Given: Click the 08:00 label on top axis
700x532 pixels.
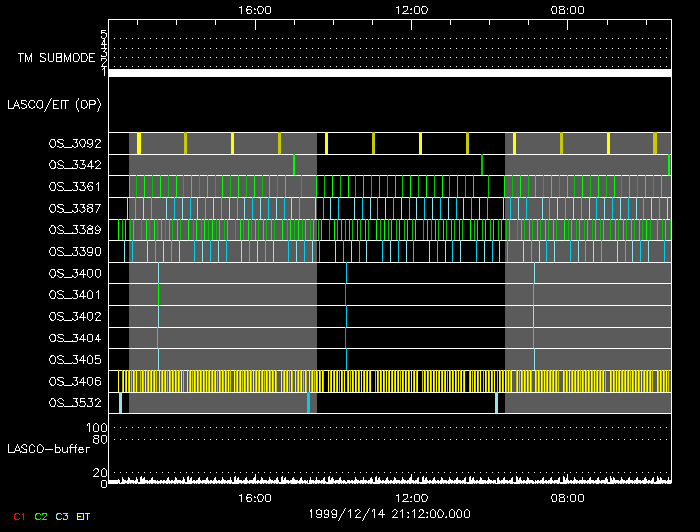Looking at the screenshot, I should coord(568,9).
